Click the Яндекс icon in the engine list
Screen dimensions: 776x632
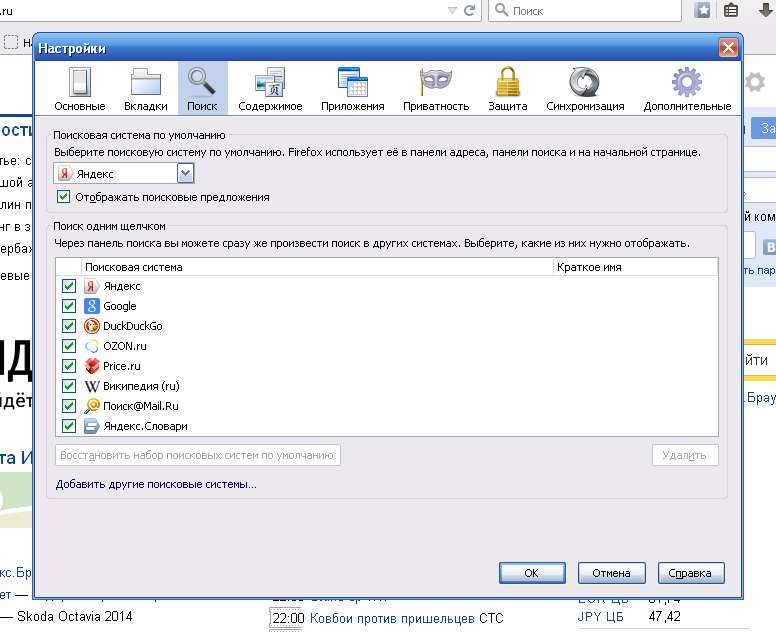click(92, 286)
